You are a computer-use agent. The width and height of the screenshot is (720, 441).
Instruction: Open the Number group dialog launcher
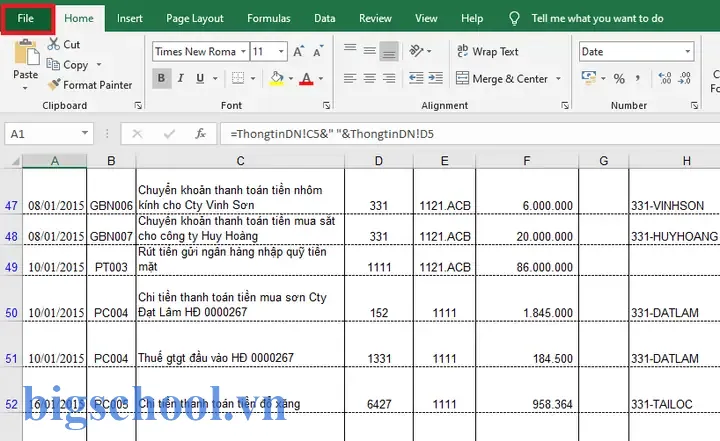(694, 106)
